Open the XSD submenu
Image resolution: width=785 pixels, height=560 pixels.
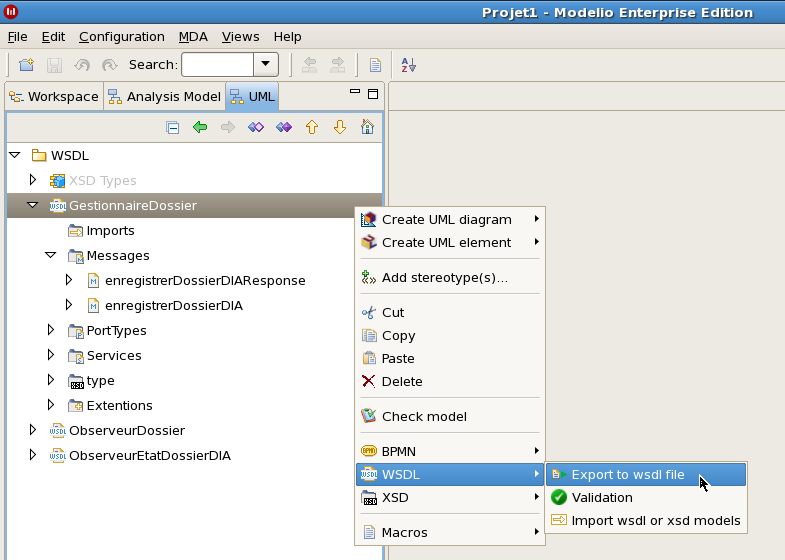click(x=450, y=497)
